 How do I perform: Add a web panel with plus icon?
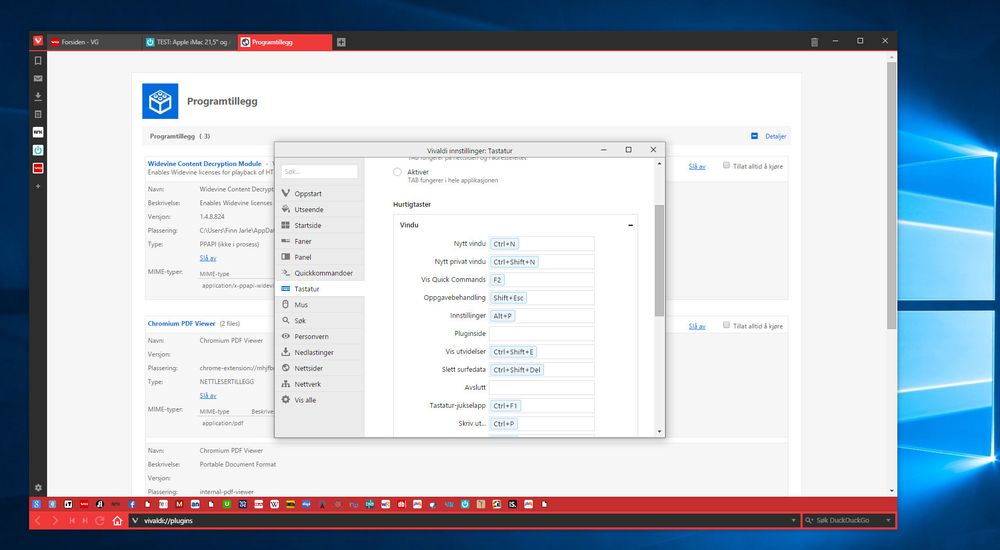[x=38, y=186]
